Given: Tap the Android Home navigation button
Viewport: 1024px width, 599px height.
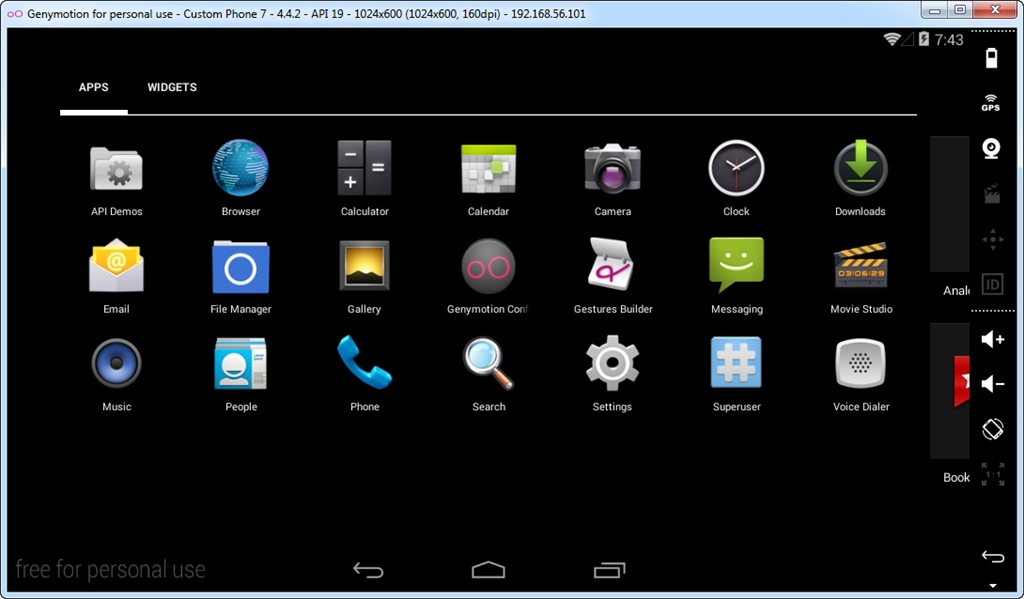Looking at the screenshot, I should [x=488, y=570].
